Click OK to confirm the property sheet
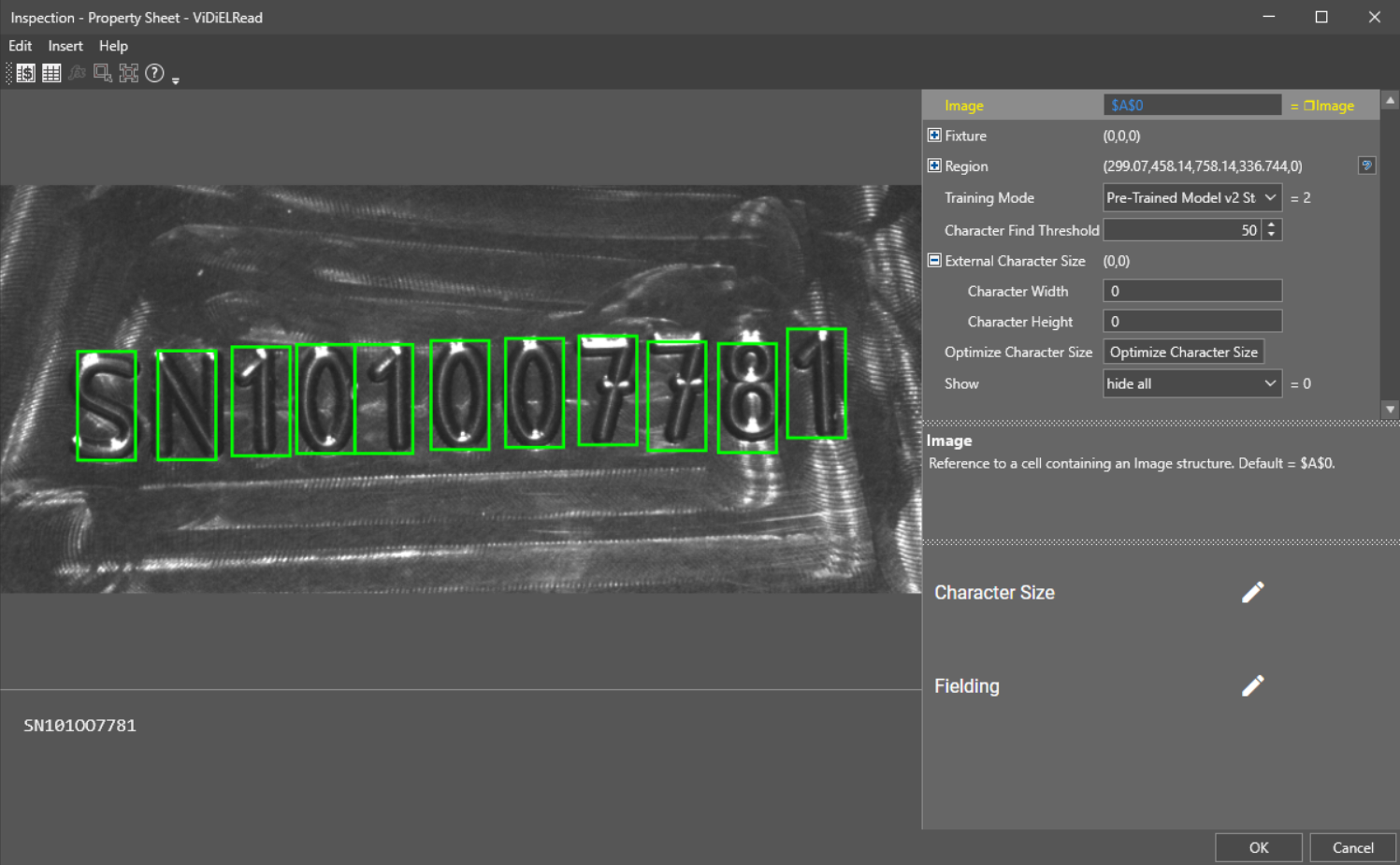 pos(1258,847)
